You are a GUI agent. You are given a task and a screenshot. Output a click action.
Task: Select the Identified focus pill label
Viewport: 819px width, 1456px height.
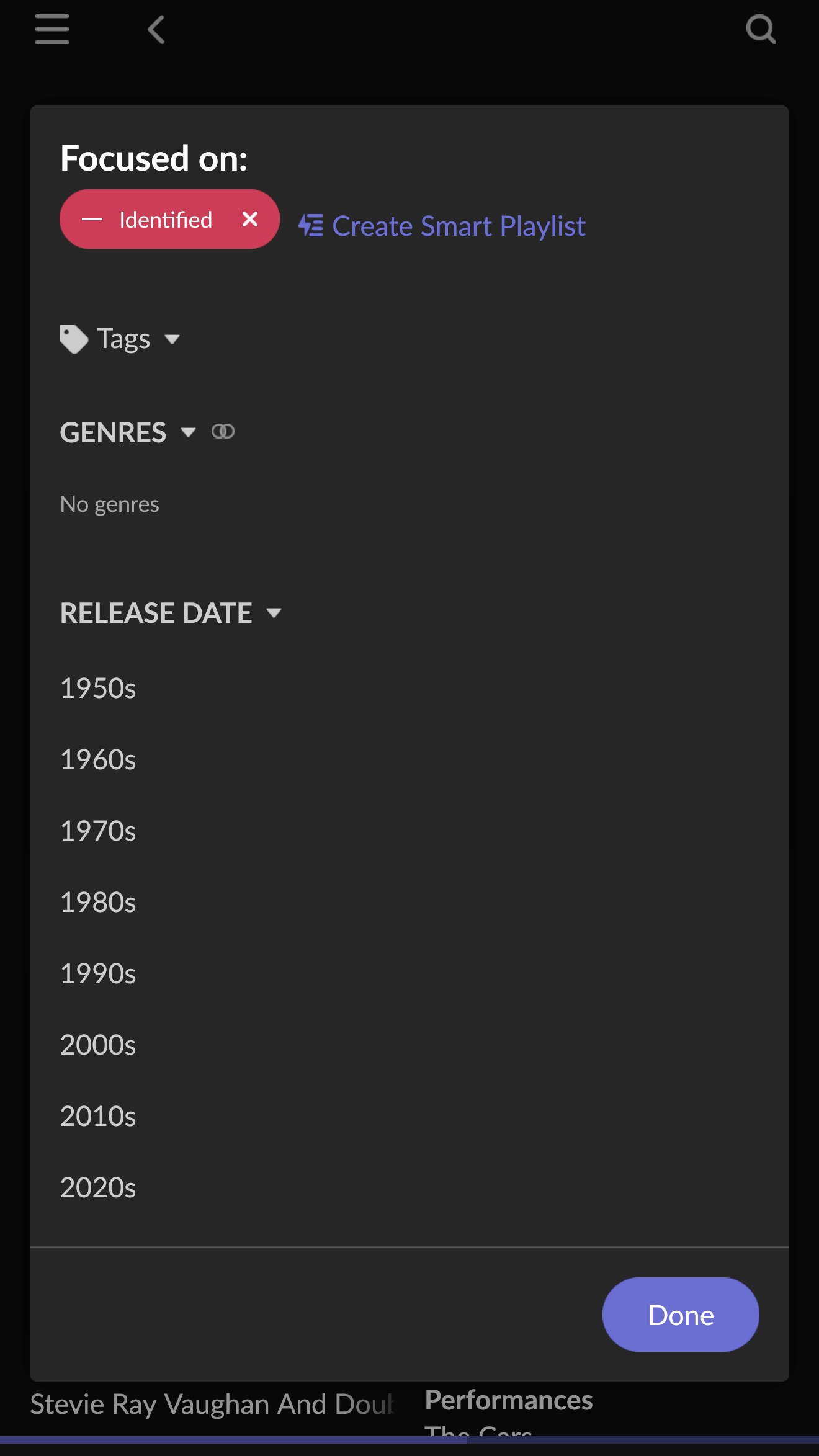pyautogui.click(x=166, y=220)
